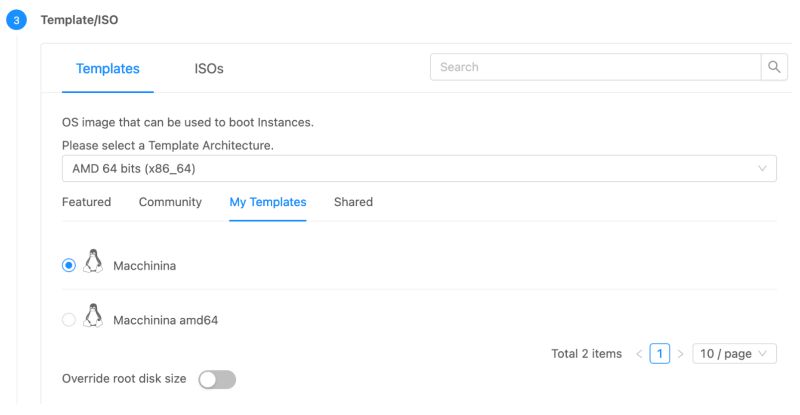Open the Shared templates tab
This screenshot has width=800, height=415.
[354, 202]
